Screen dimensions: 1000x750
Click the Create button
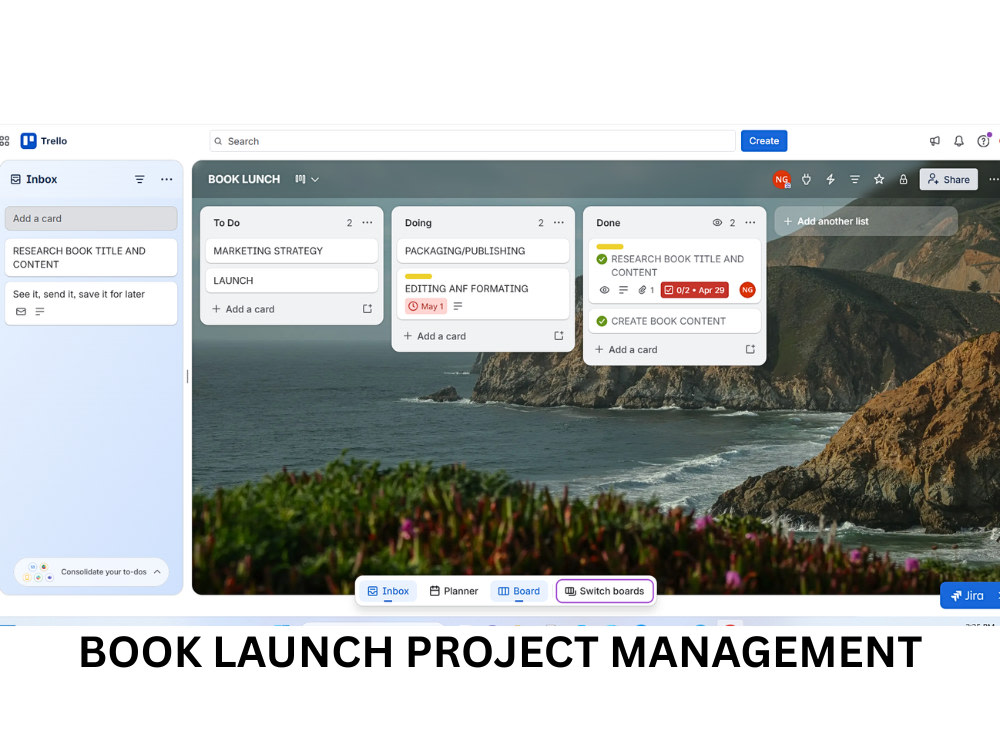click(764, 141)
